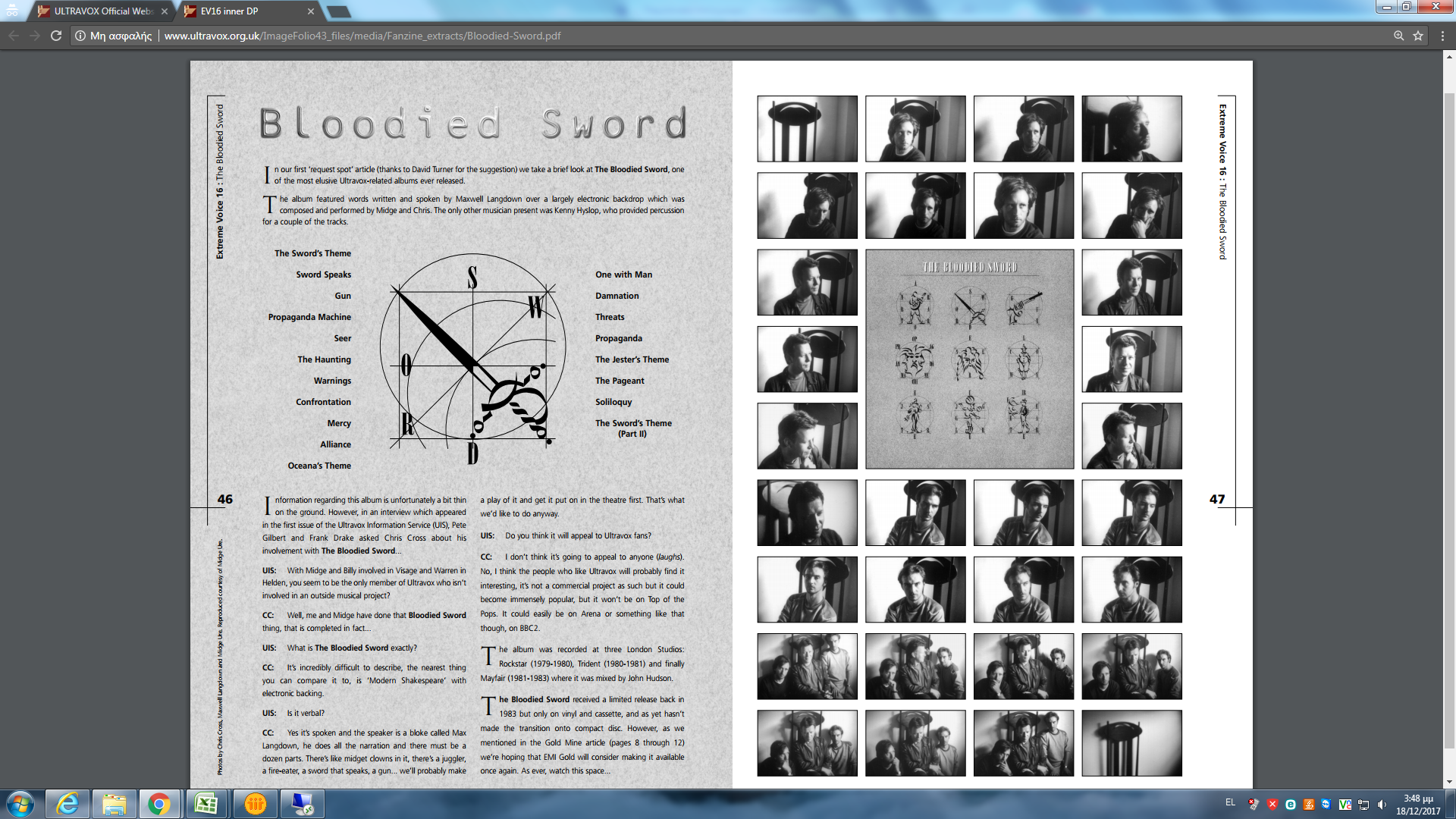Click the browser forward arrow
1456x819 pixels.
(x=35, y=36)
